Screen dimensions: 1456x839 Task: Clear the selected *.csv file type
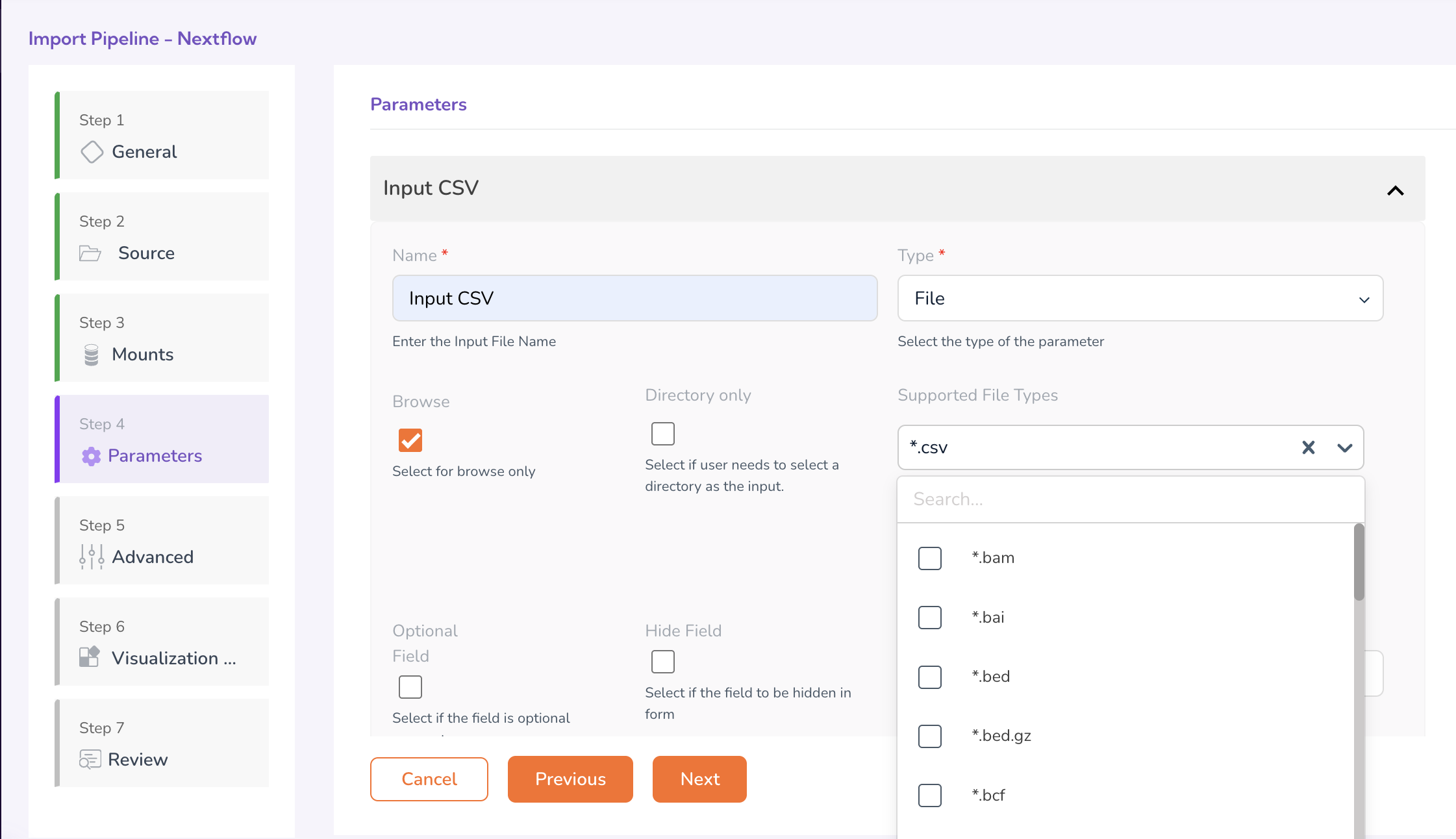pyautogui.click(x=1308, y=447)
